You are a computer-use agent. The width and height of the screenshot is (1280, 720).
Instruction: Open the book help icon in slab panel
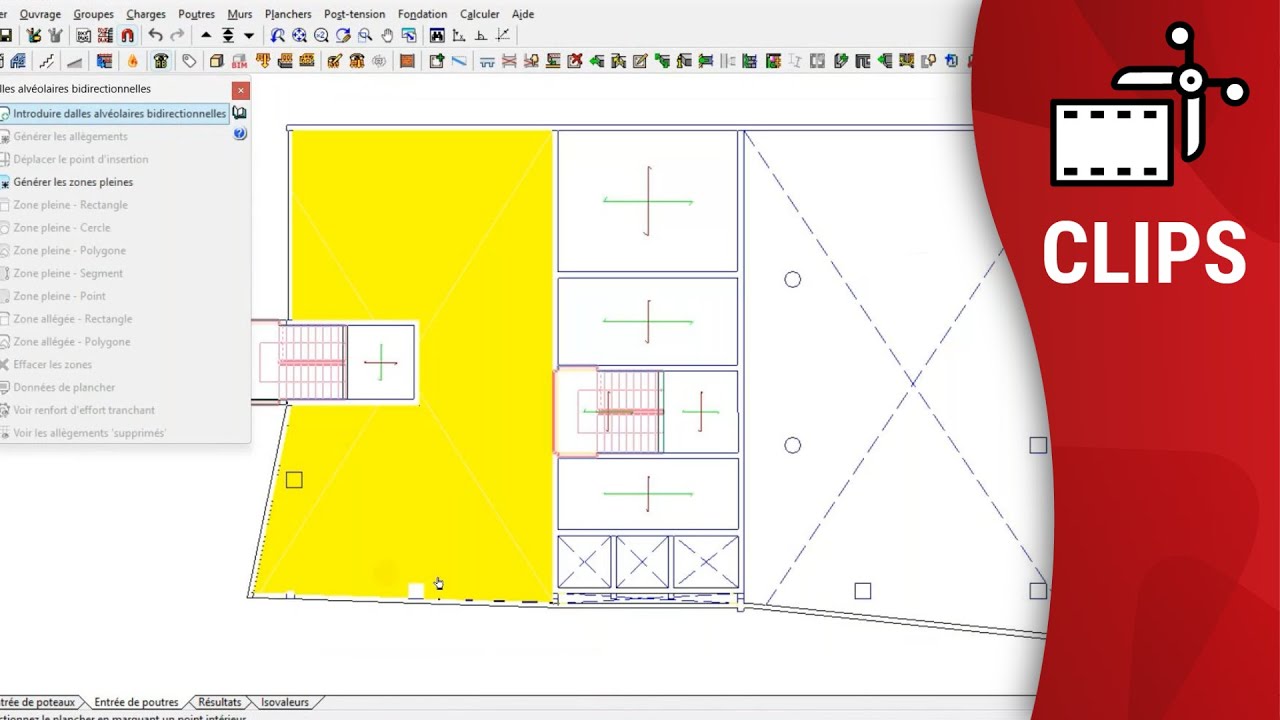coord(239,113)
